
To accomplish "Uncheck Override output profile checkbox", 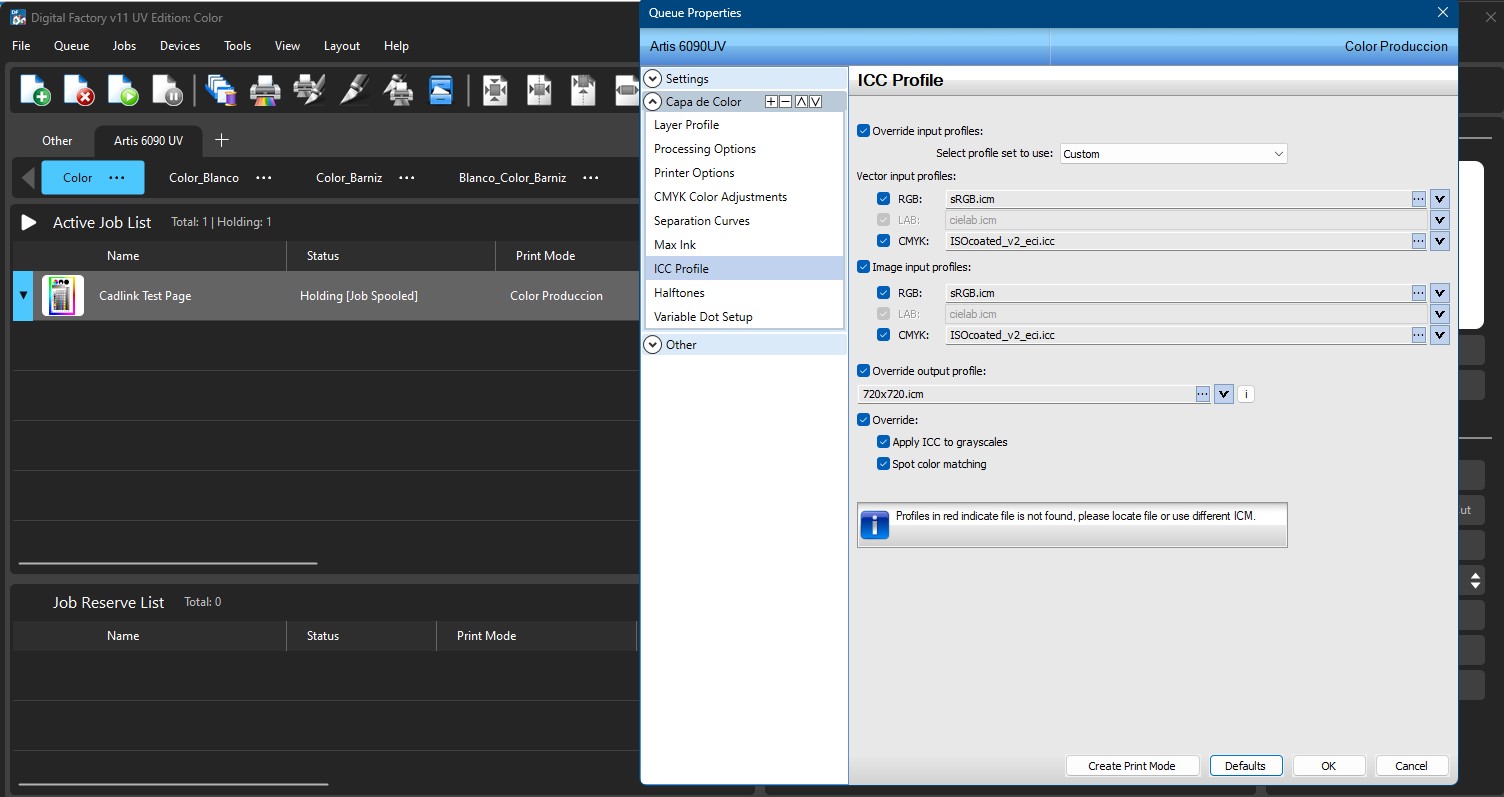I will click(864, 371).
